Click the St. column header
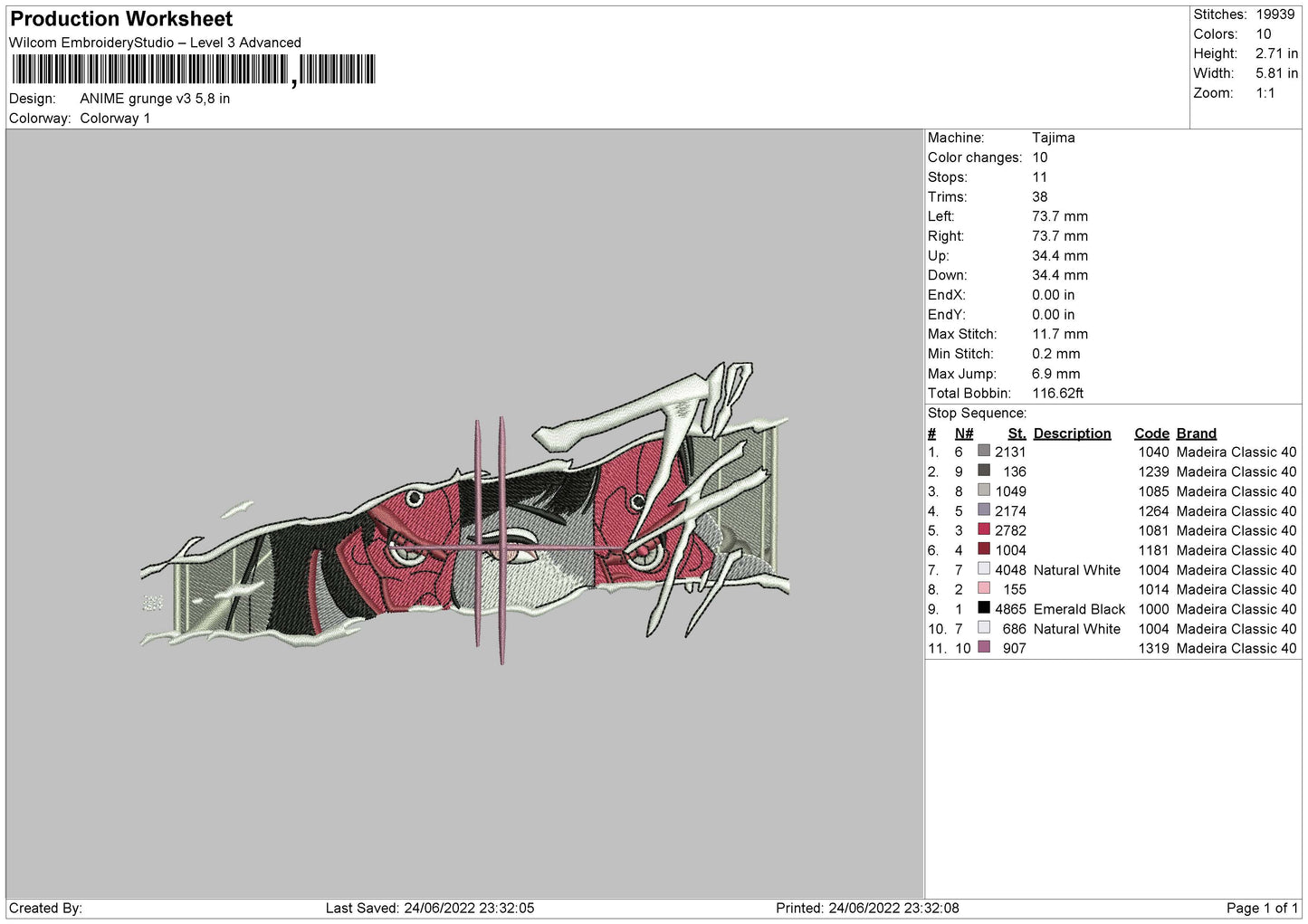This screenshot has height=924, width=1308. coord(1017,433)
